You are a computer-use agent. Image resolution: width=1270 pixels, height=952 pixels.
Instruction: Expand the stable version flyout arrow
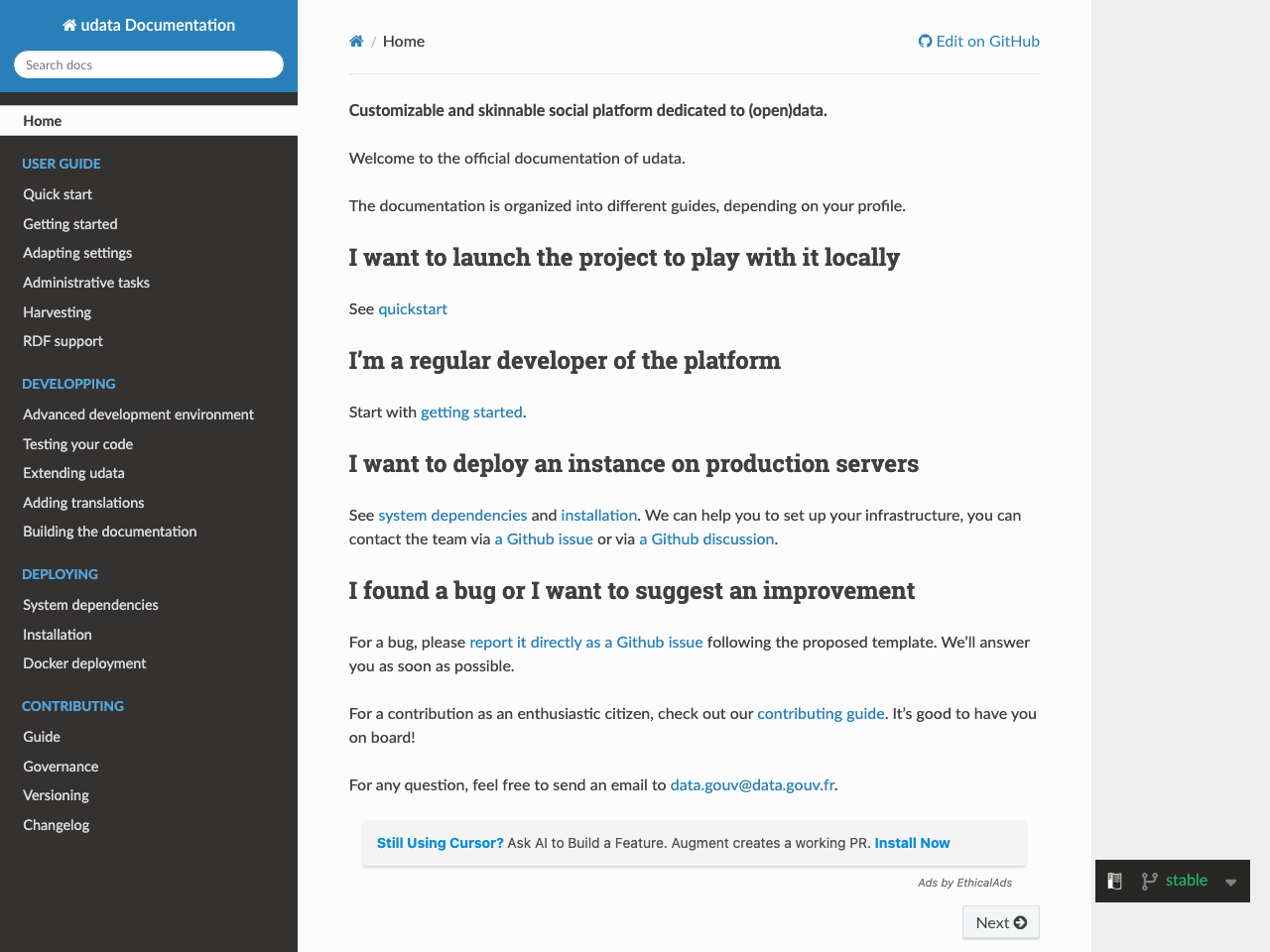tap(1232, 881)
